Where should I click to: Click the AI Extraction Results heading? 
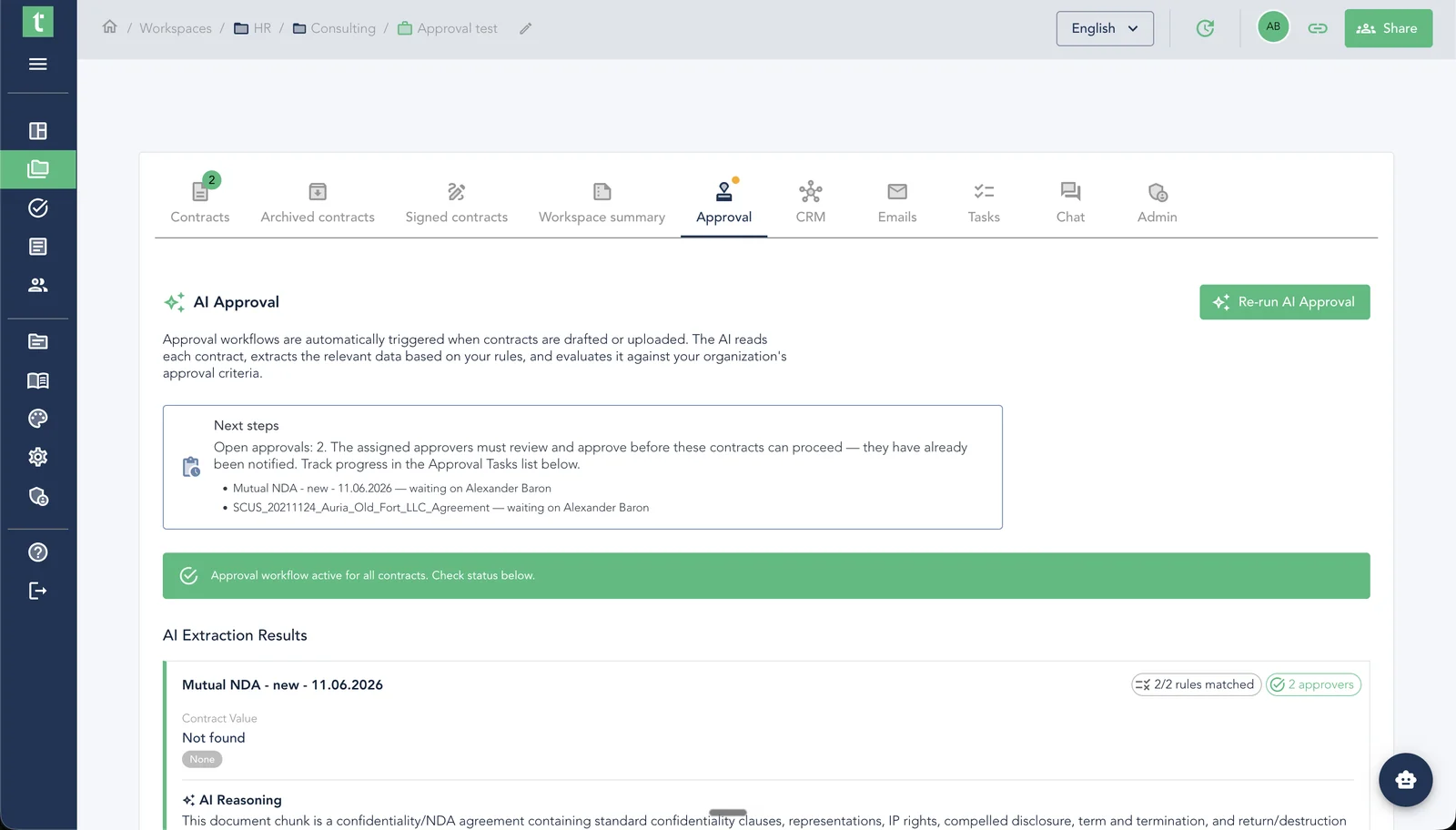235,635
